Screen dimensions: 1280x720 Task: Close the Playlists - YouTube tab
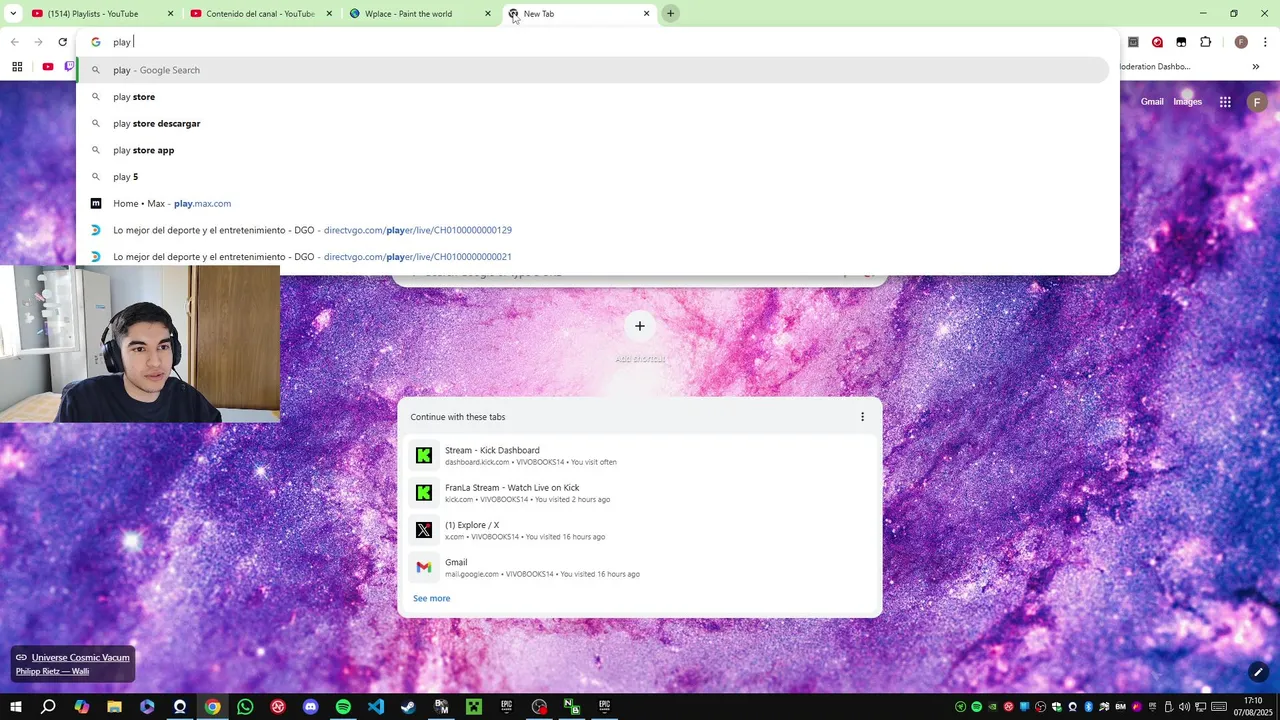coord(170,14)
